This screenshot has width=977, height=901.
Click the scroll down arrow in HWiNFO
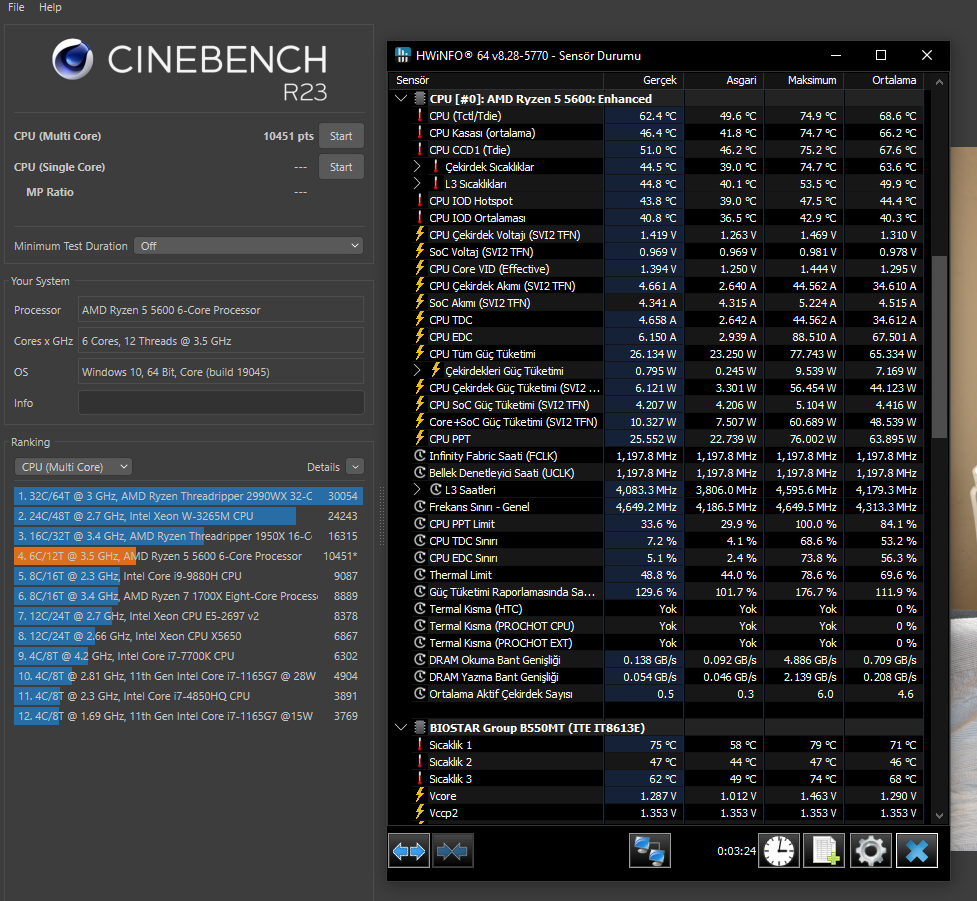pos(939,815)
